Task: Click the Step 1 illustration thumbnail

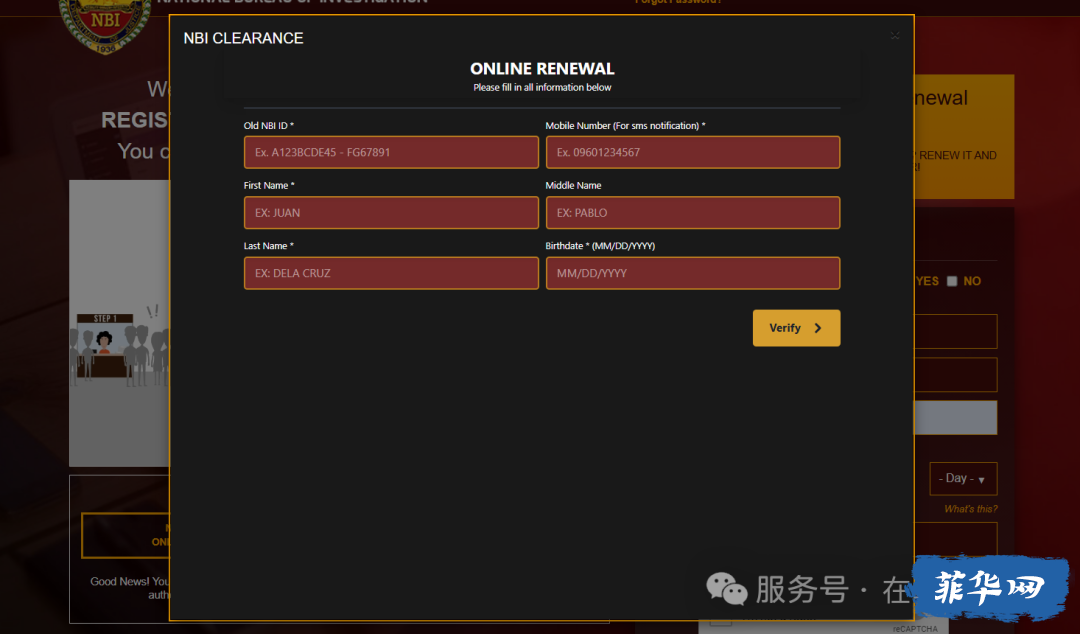Action: click(x=119, y=323)
